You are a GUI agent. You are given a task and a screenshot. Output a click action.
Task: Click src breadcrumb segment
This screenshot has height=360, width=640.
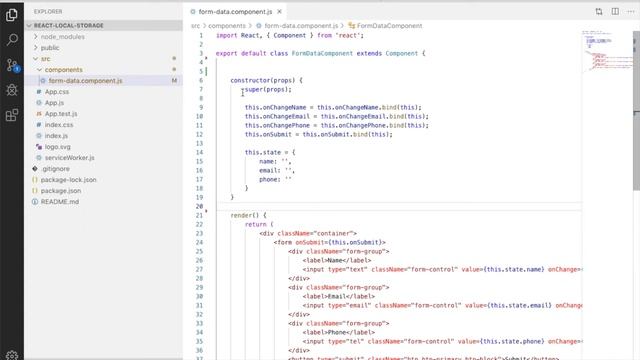(x=196, y=26)
